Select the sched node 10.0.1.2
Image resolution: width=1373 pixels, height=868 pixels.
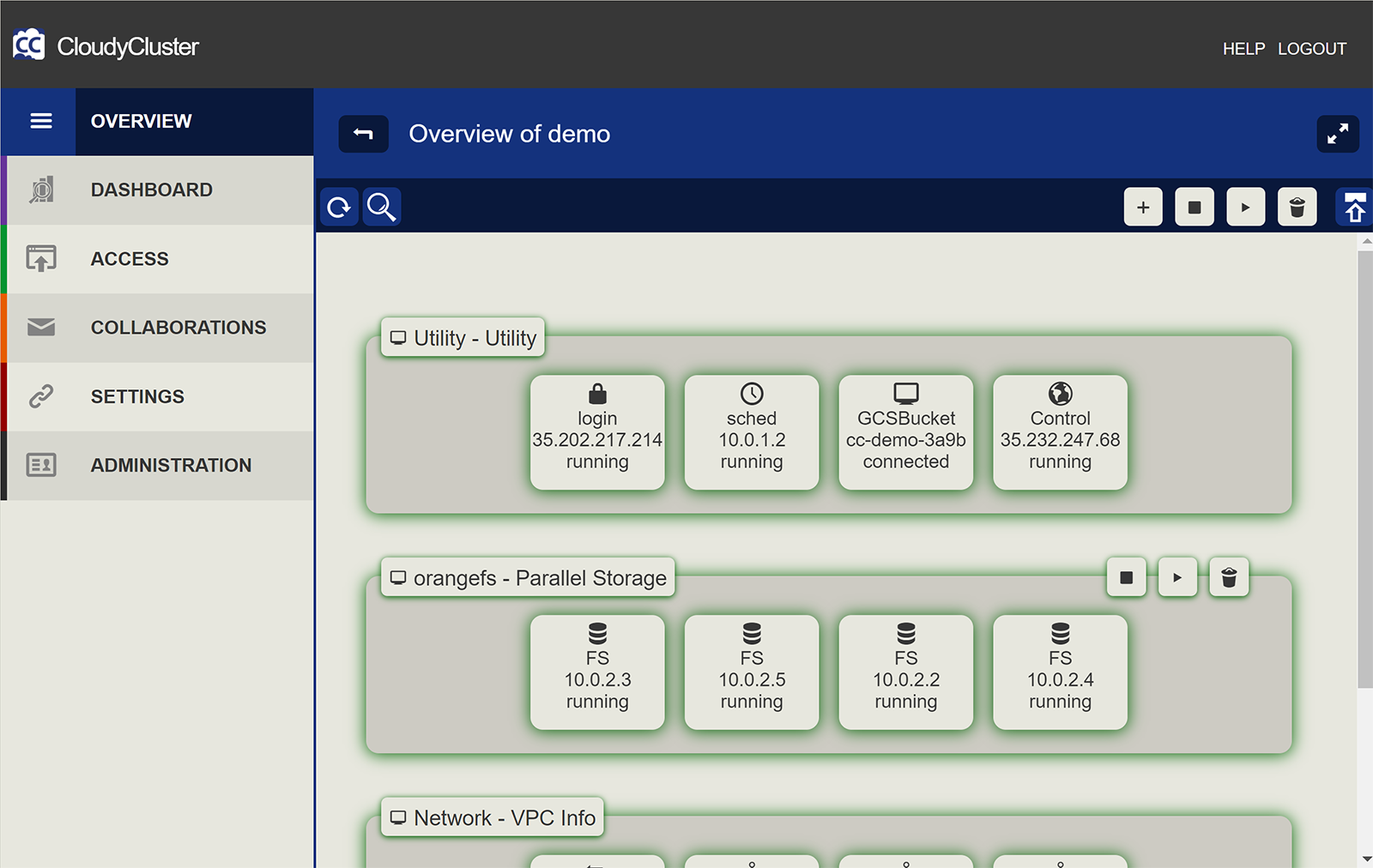pyautogui.click(x=752, y=432)
